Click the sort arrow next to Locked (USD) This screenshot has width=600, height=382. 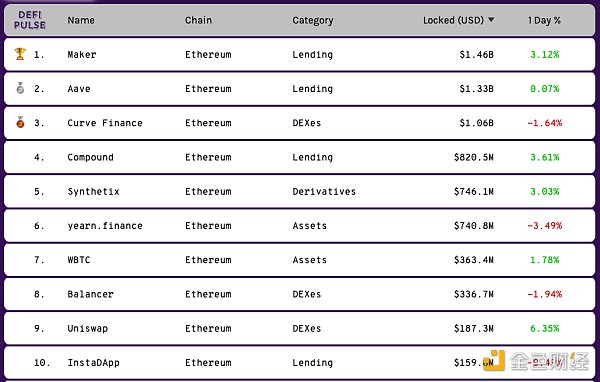point(491,20)
